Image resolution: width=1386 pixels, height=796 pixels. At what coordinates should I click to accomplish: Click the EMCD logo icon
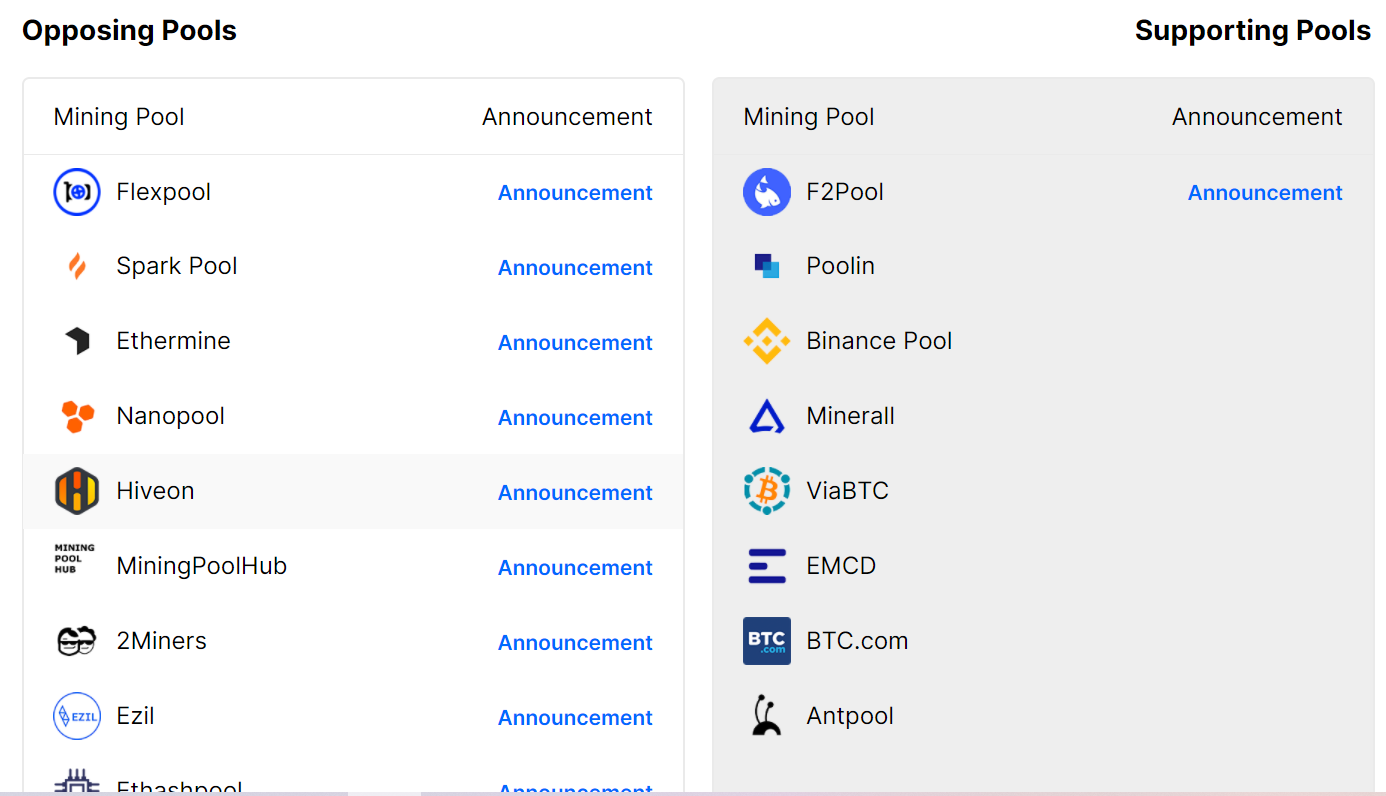pos(767,566)
